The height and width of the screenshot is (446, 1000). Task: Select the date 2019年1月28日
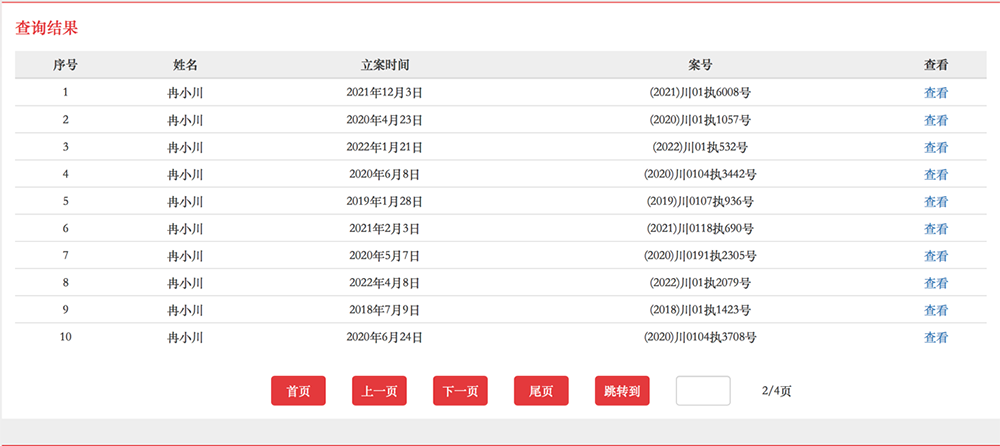(385, 202)
